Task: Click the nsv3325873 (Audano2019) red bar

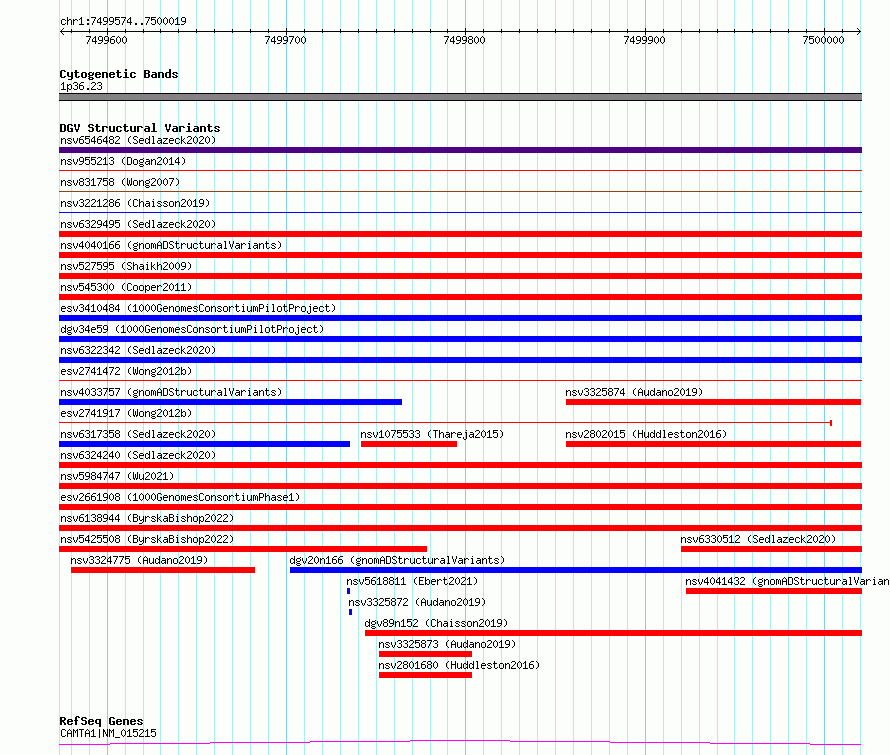Action: 425,654
